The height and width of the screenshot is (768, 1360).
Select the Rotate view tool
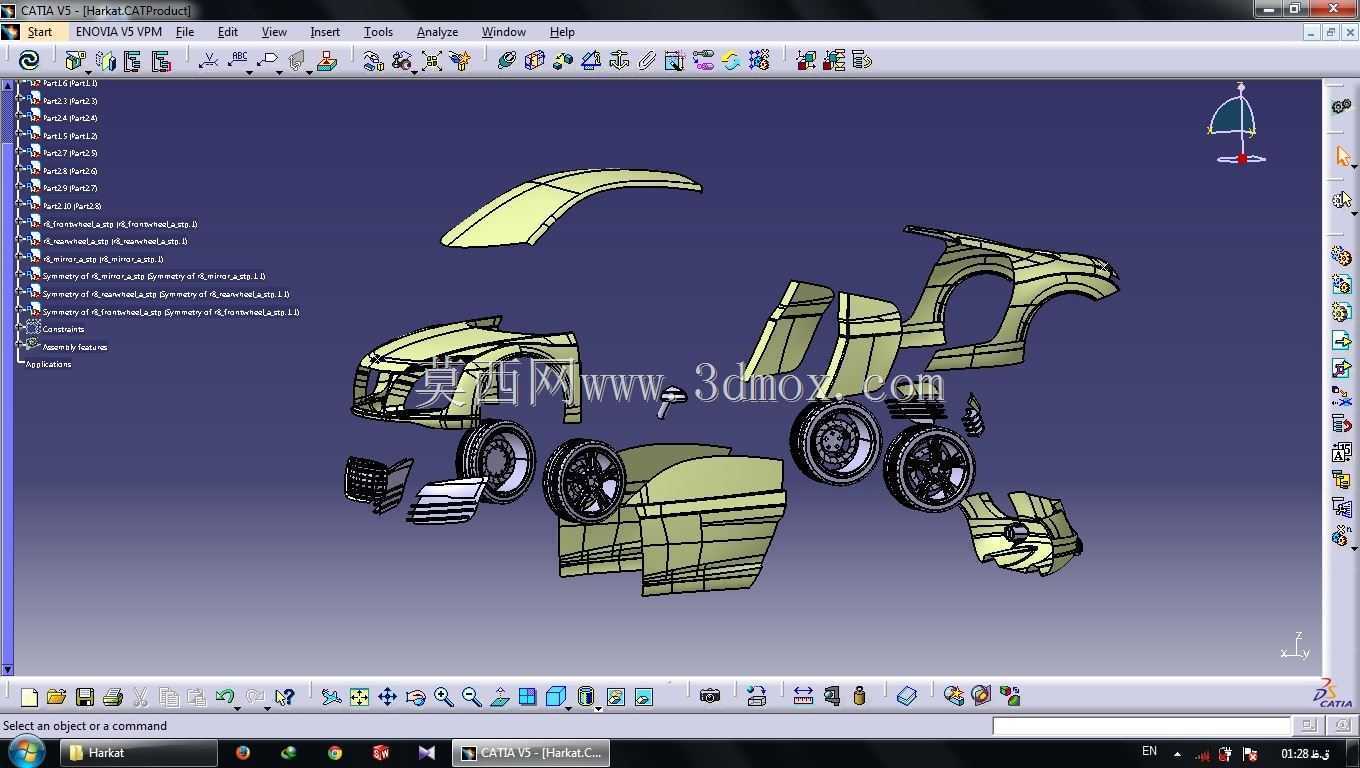pyautogui.click(x=416, y=697)
